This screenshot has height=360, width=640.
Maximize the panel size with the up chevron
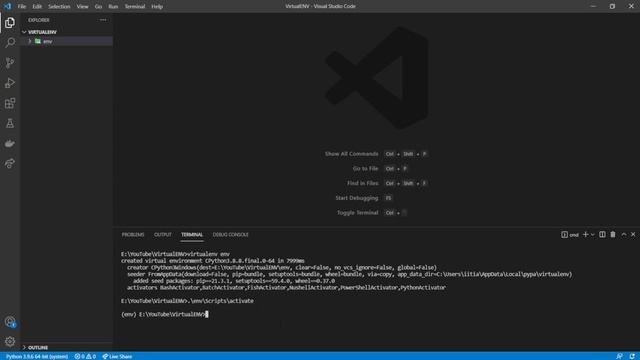tap(624, 234)
